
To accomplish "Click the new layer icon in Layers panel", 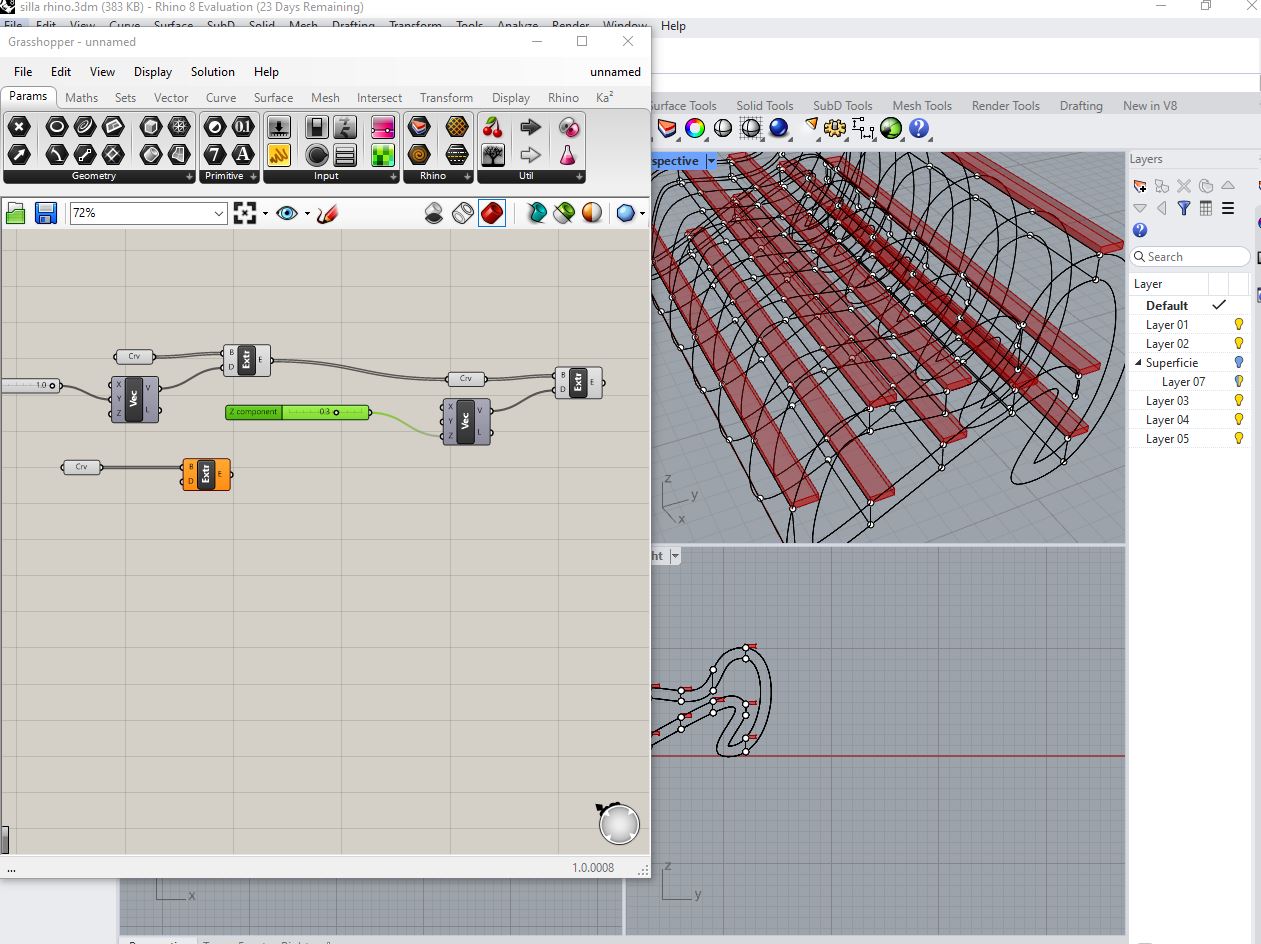I will [1140, 186].
